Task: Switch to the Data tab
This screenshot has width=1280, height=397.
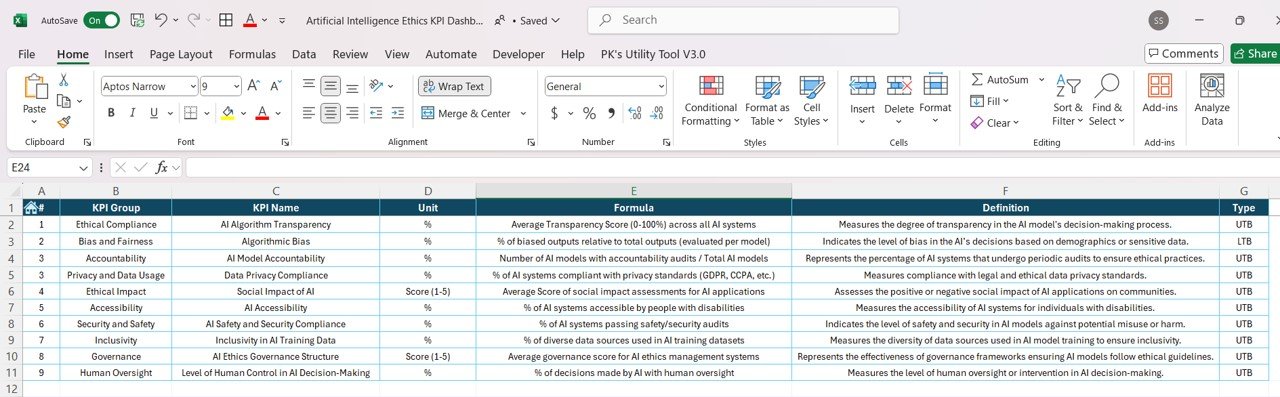Action: point(304,54)
